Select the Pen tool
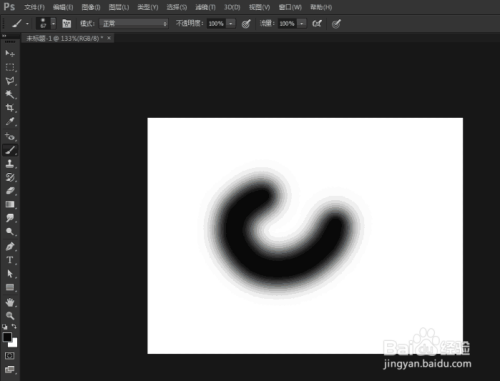 pyautogui.click(x=10, y=247)
